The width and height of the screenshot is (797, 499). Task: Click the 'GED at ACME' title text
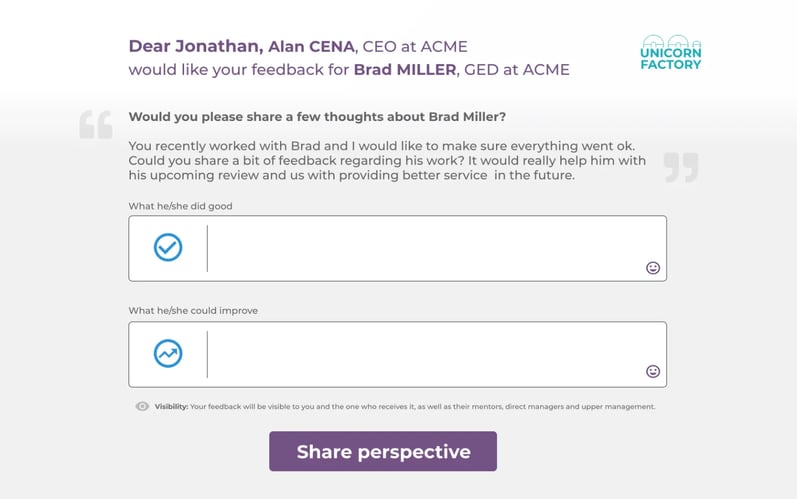(517, 70)
